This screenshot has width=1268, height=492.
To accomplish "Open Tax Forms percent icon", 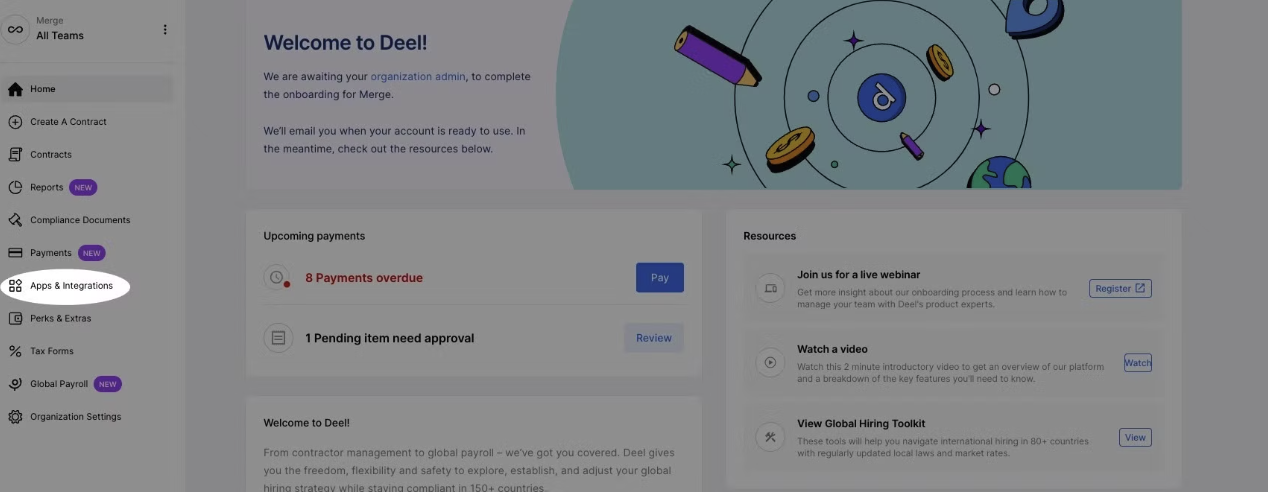I will (x=15, y=351).
